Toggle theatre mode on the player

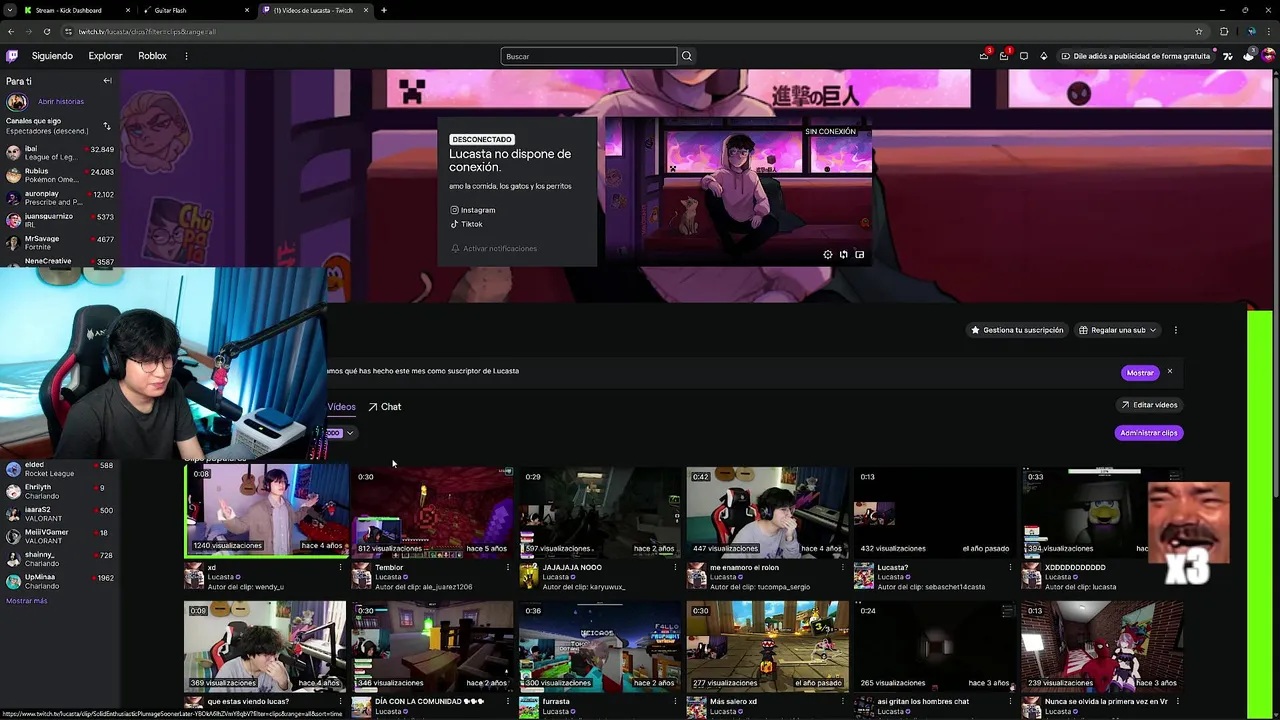pyautogui.click(x=844, y=255)
